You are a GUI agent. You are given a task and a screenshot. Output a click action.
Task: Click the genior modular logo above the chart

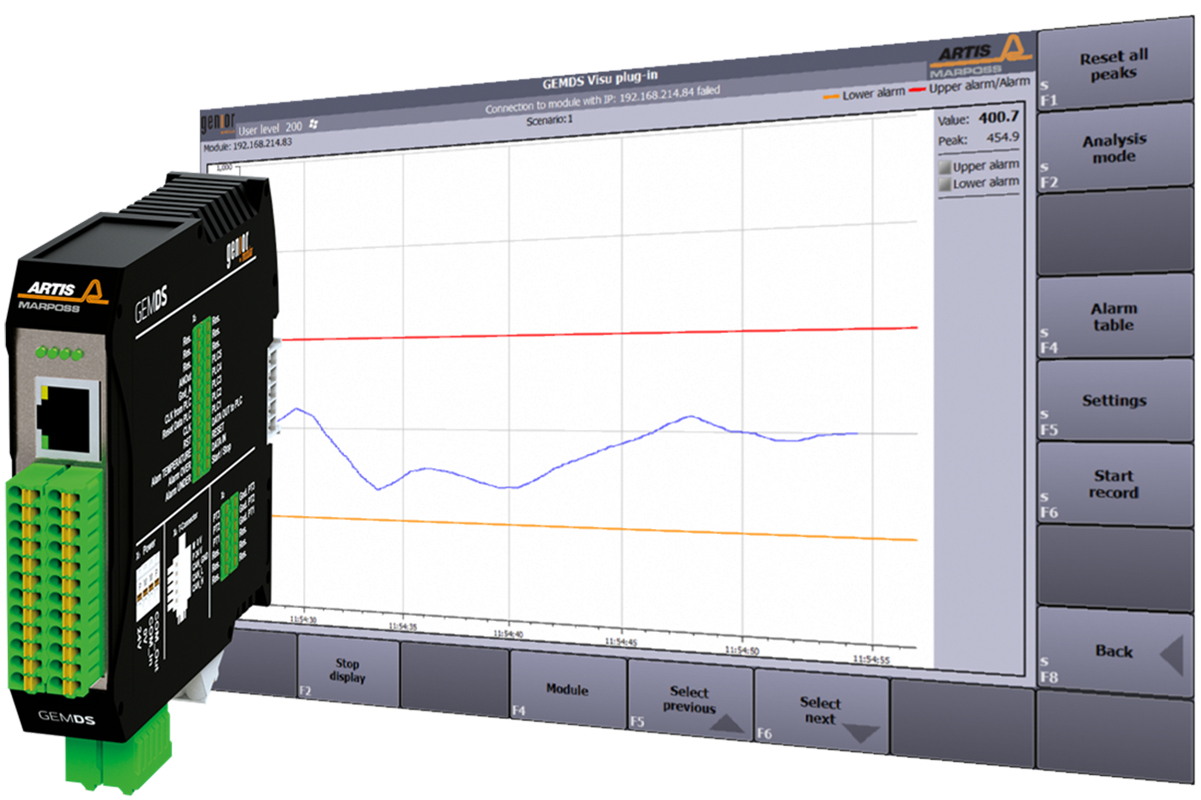(220, 120)
